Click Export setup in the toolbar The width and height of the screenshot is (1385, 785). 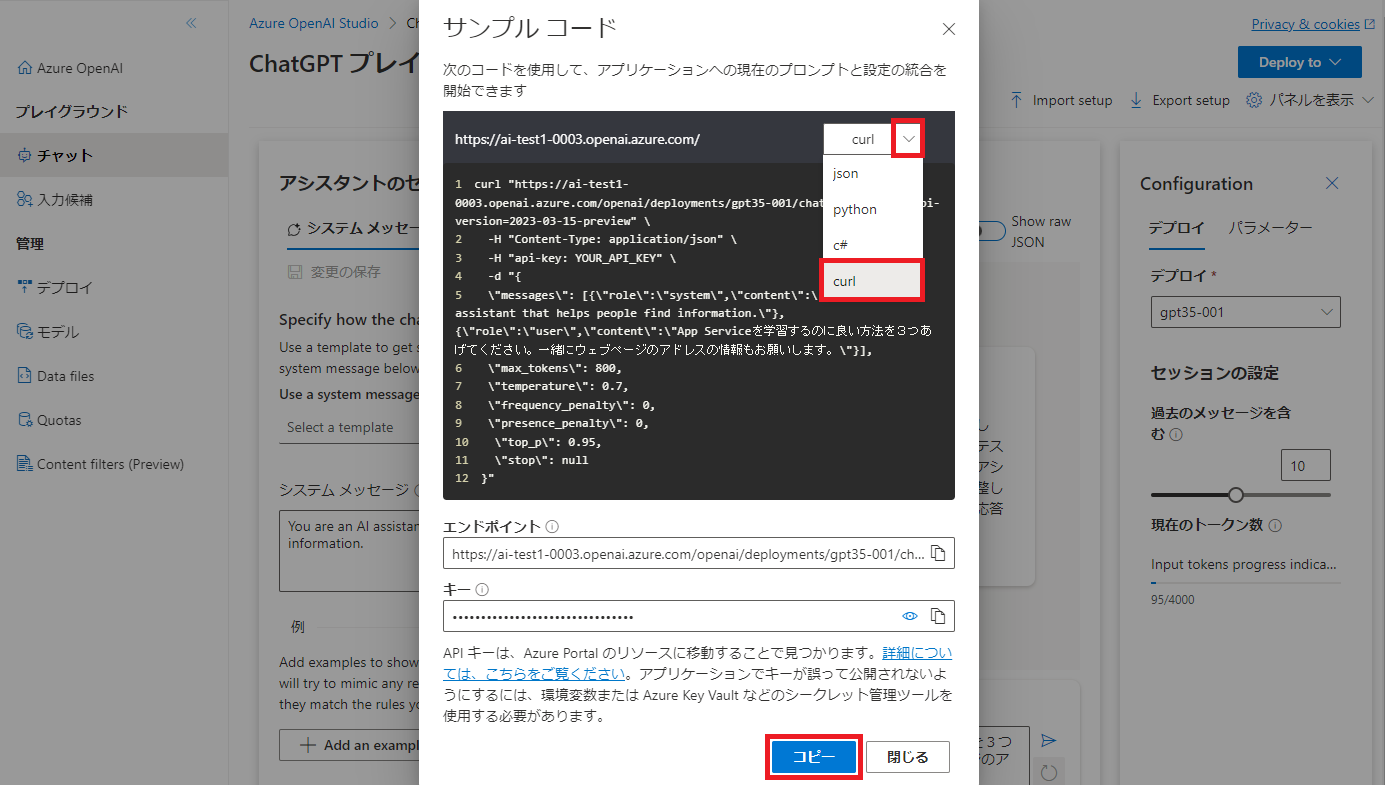pyautogui.click(x=1179, y=100)
